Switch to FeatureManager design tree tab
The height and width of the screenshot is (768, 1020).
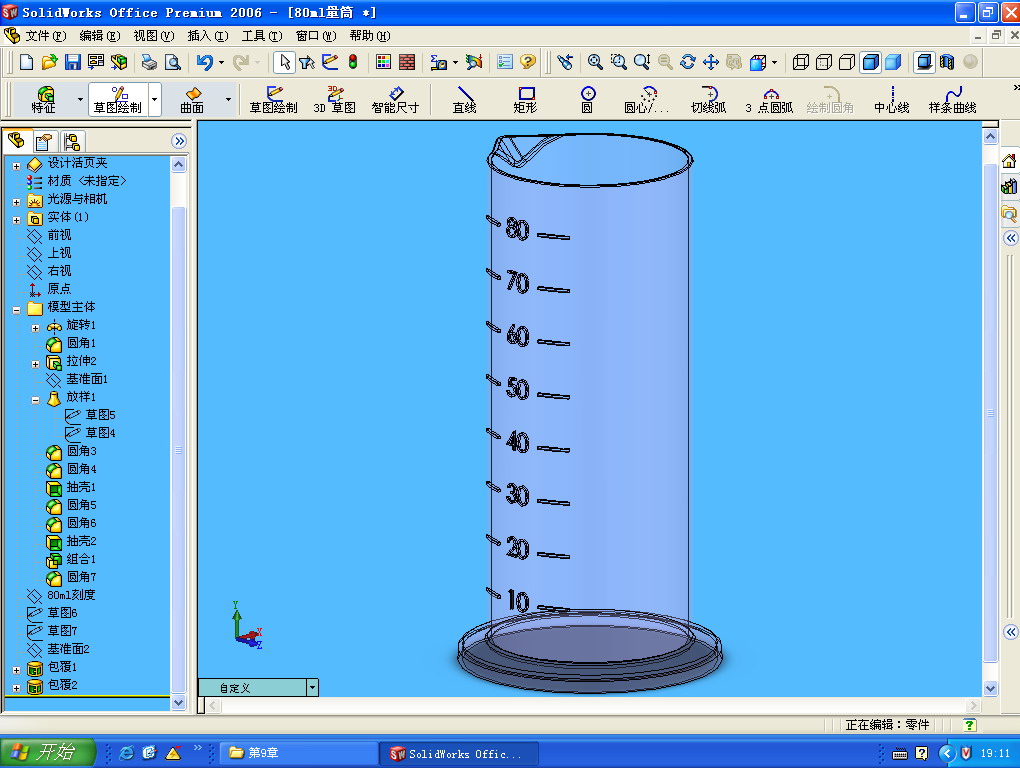(x=16, y=140)
